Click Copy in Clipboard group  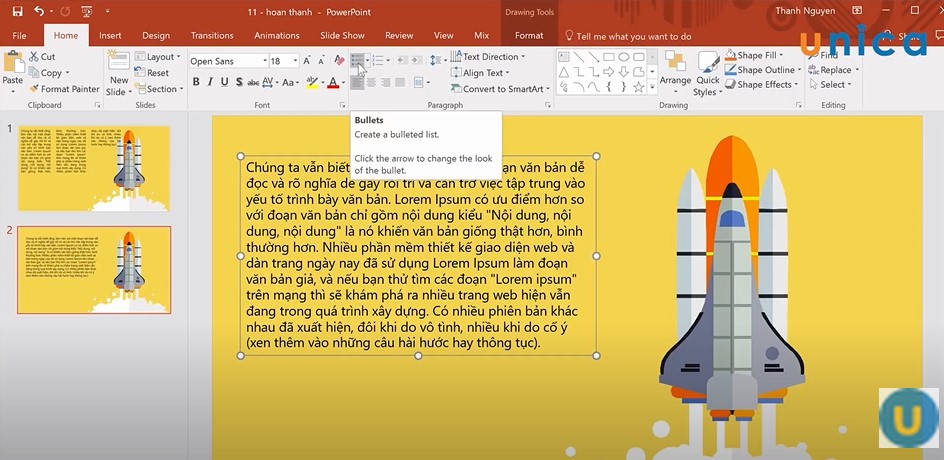49,72
